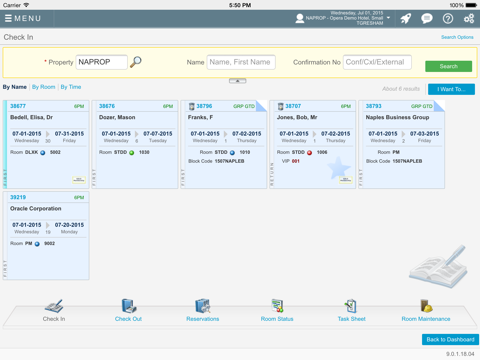
Task: Select the By Name sort tab
Action: (15, 87)
